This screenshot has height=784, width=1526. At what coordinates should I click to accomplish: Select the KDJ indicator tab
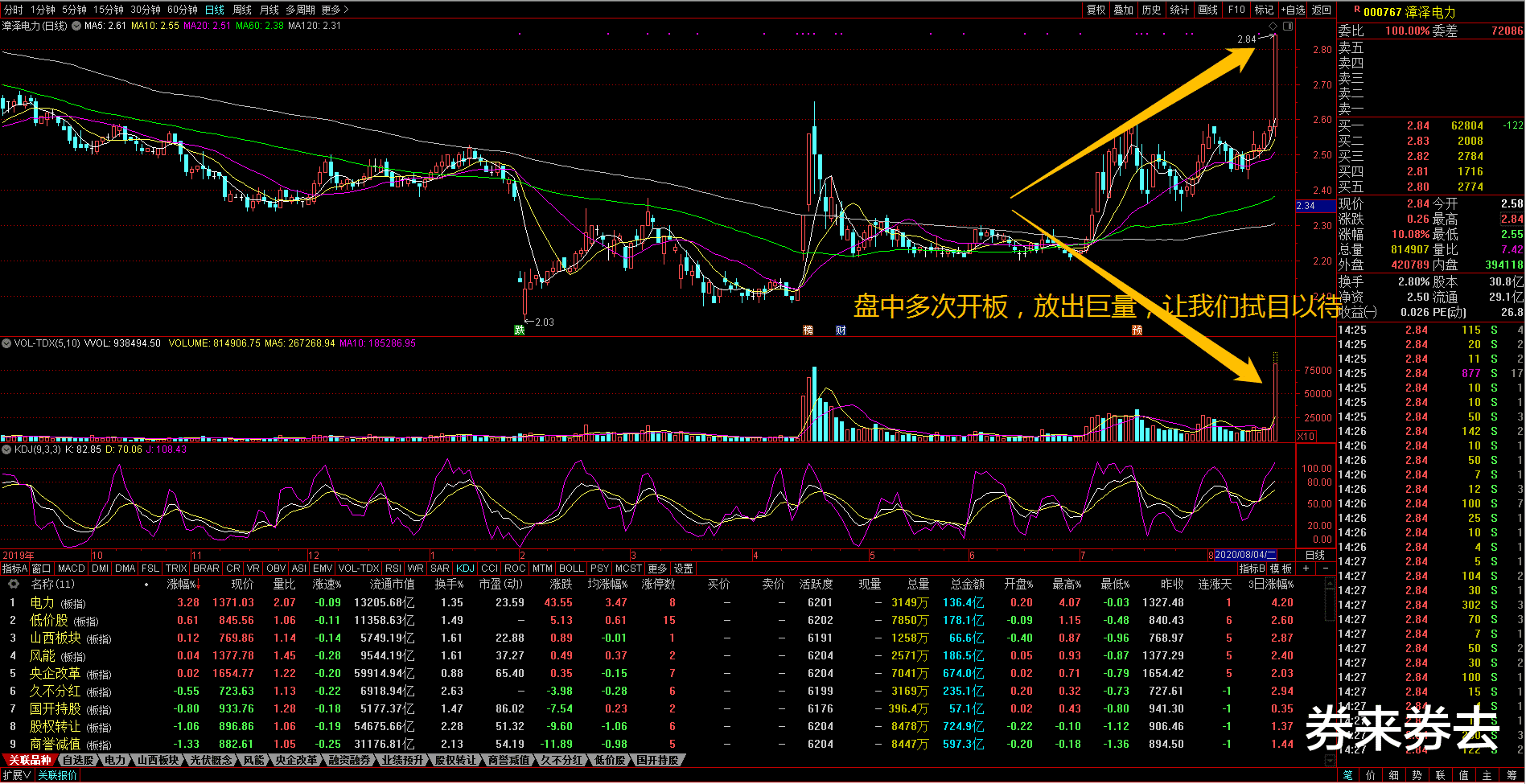(465, 569)
